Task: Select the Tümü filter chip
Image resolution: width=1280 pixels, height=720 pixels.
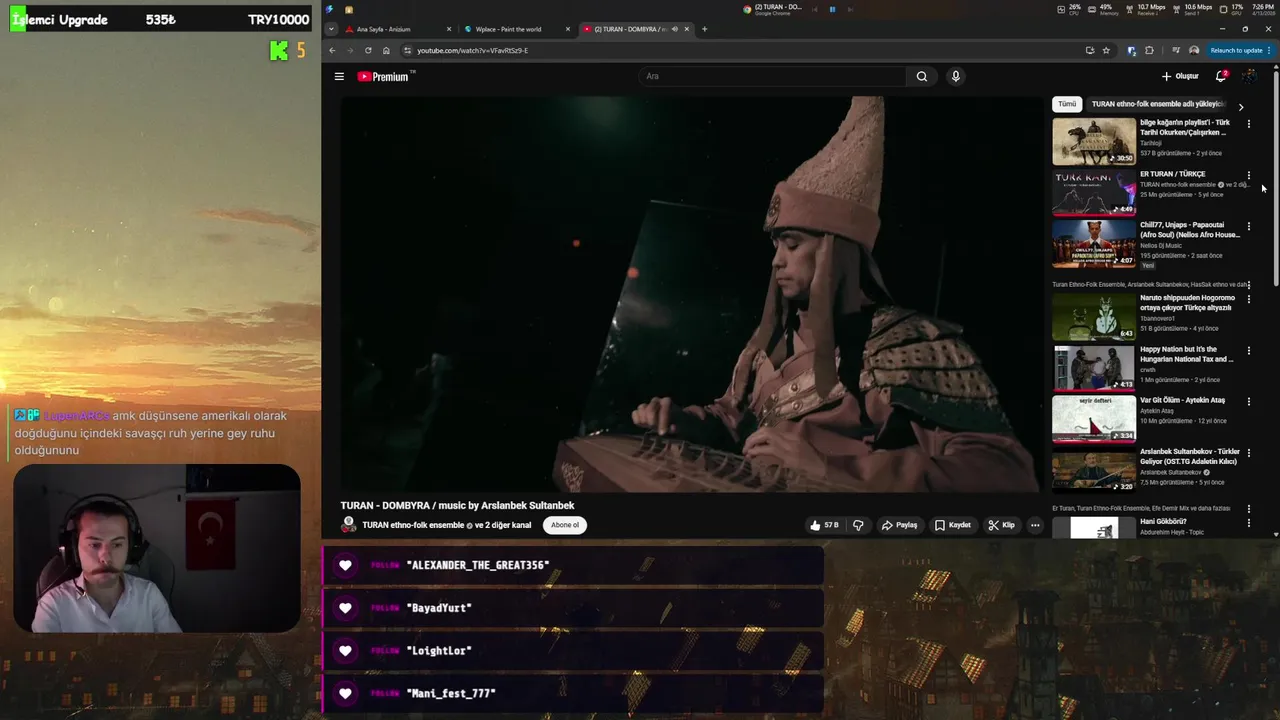Action: 1067,104
